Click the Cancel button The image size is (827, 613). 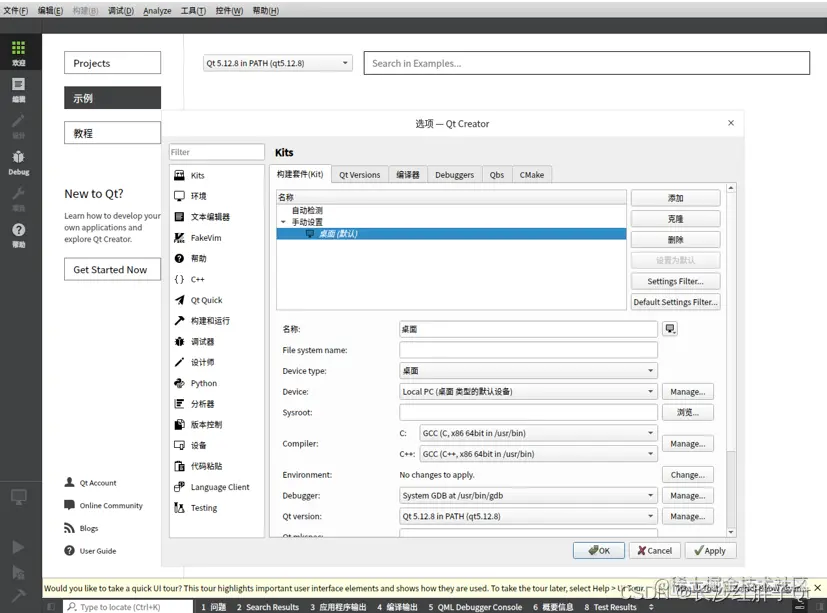click(655, 550)
